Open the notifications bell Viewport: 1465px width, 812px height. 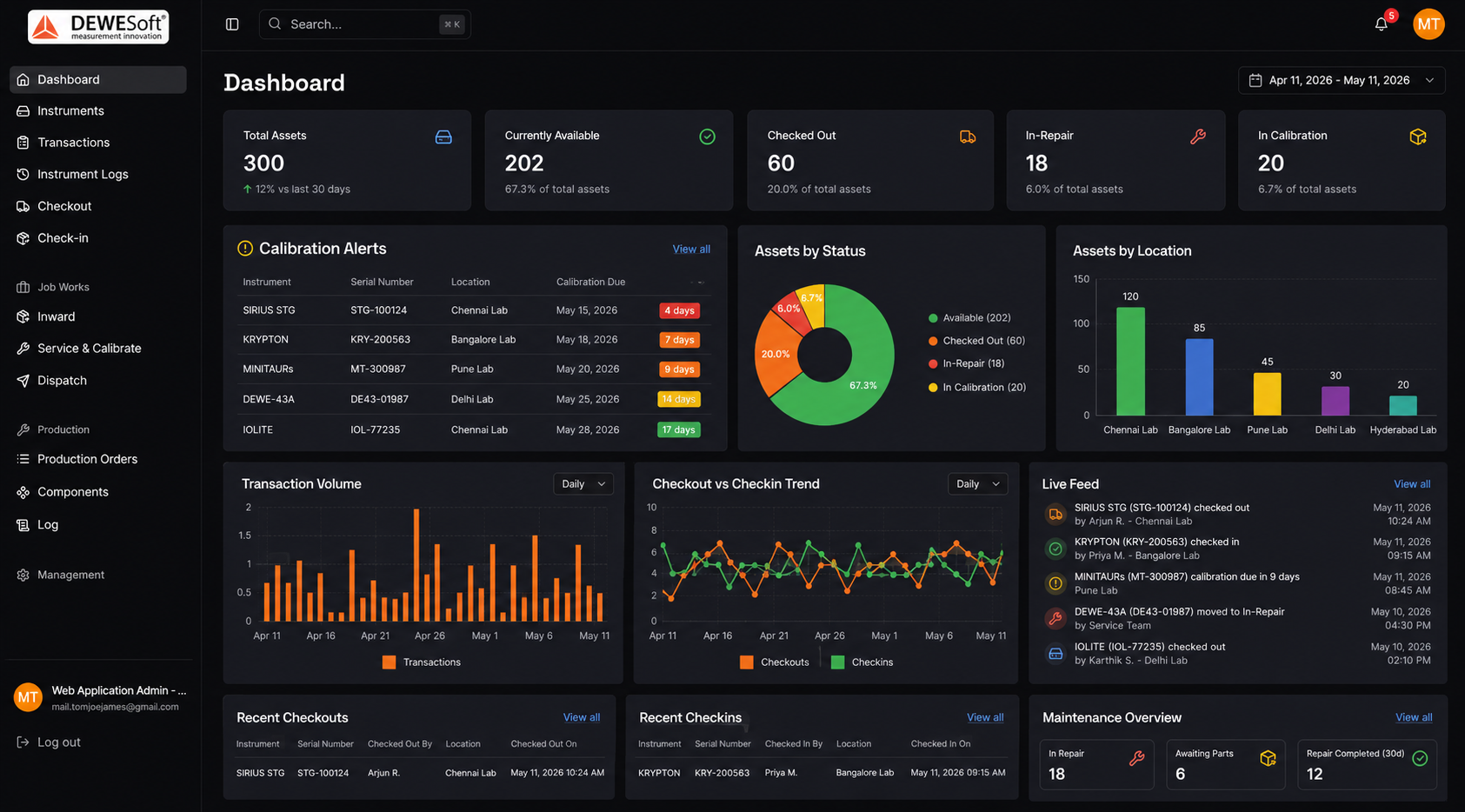point(1381,24)
